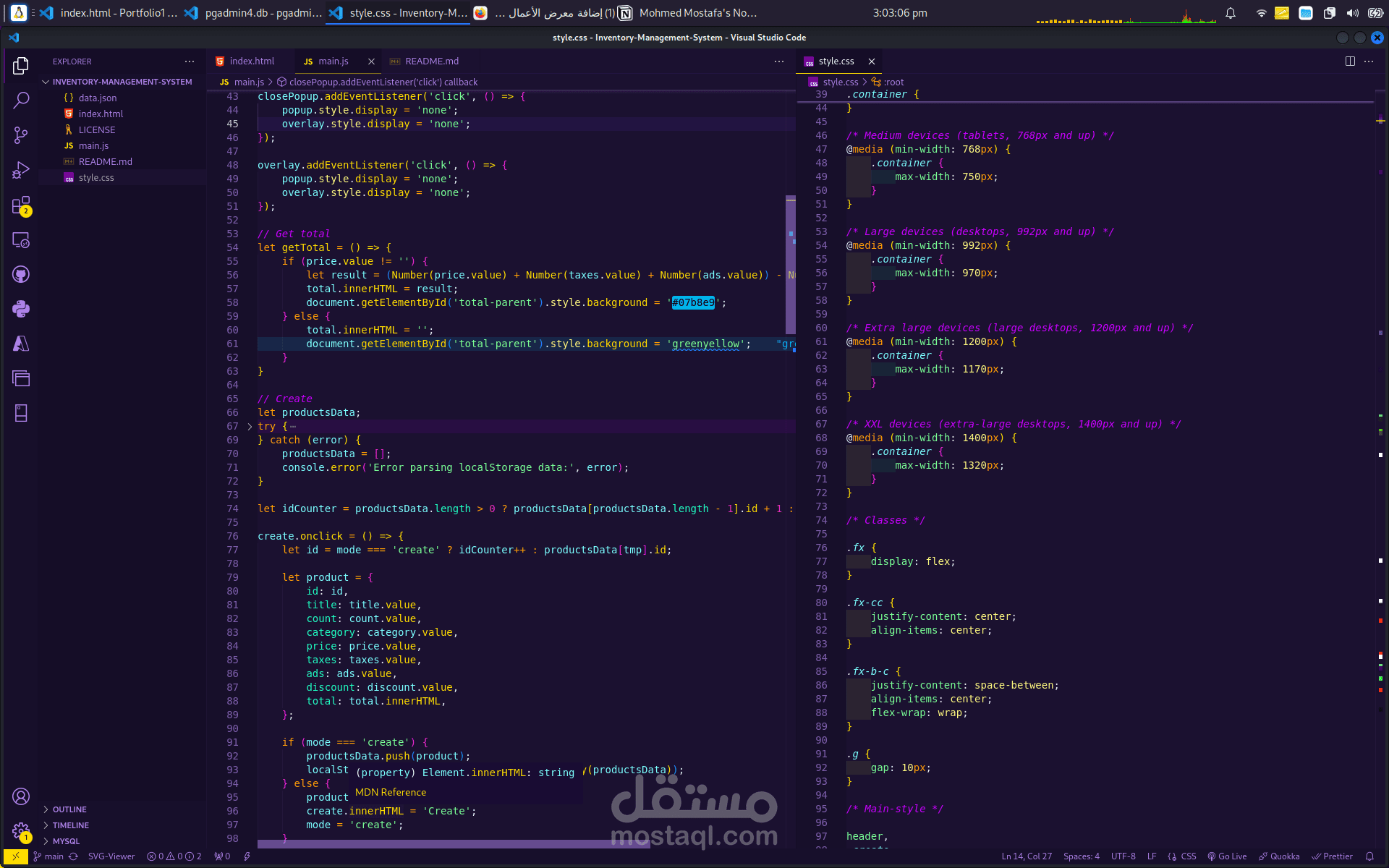Open the Source Control view
The image size is (1389, 868).
(x=21, y=135)
